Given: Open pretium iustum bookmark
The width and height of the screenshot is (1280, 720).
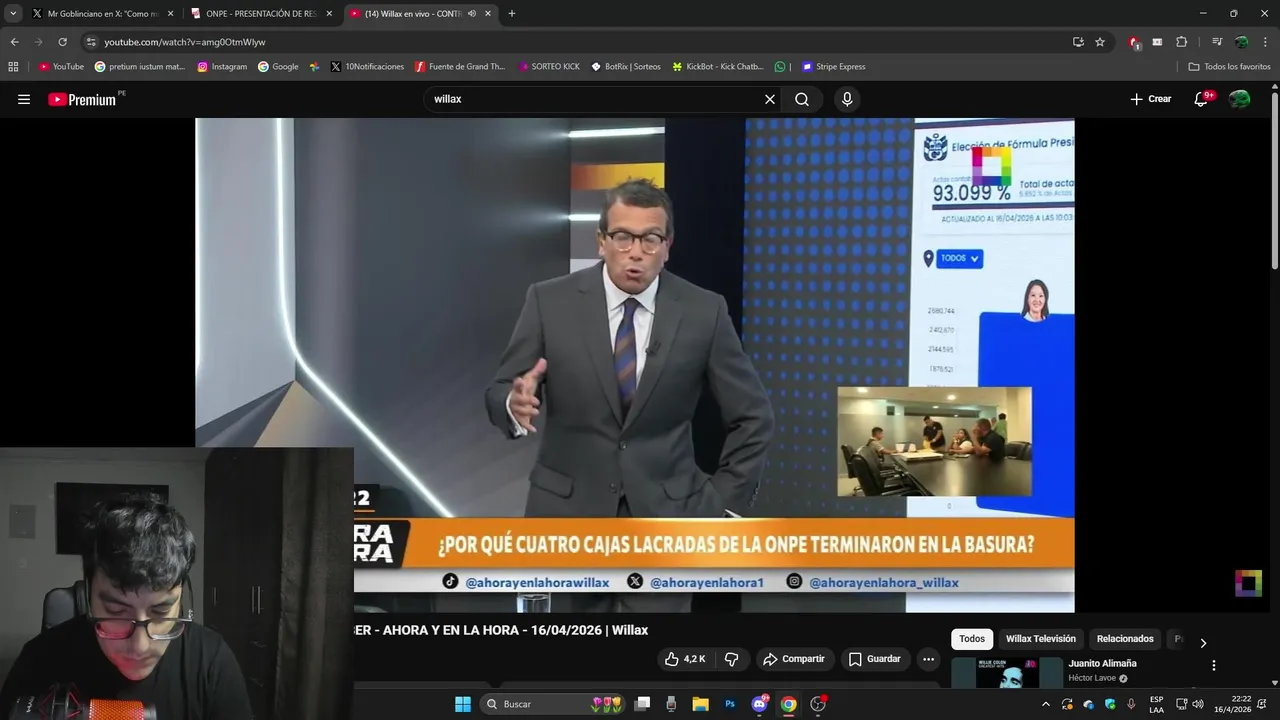Looking at the screenshot, I should [x=140, y=67].
